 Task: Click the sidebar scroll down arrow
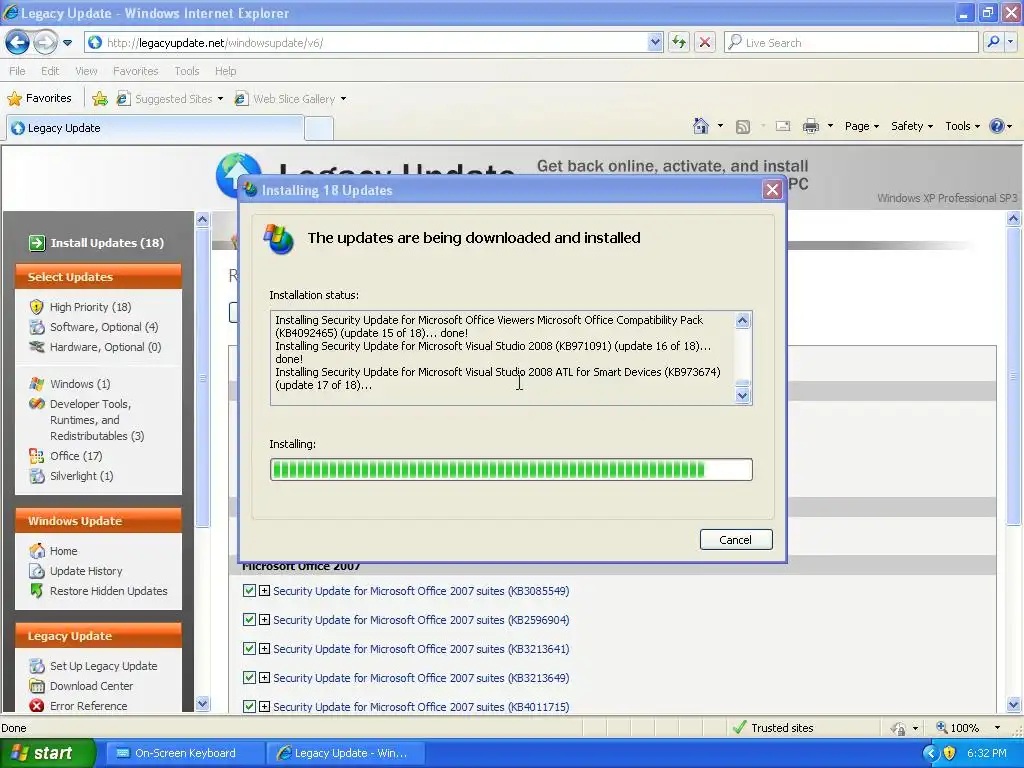pyautogui.click(x=202, y=704)
